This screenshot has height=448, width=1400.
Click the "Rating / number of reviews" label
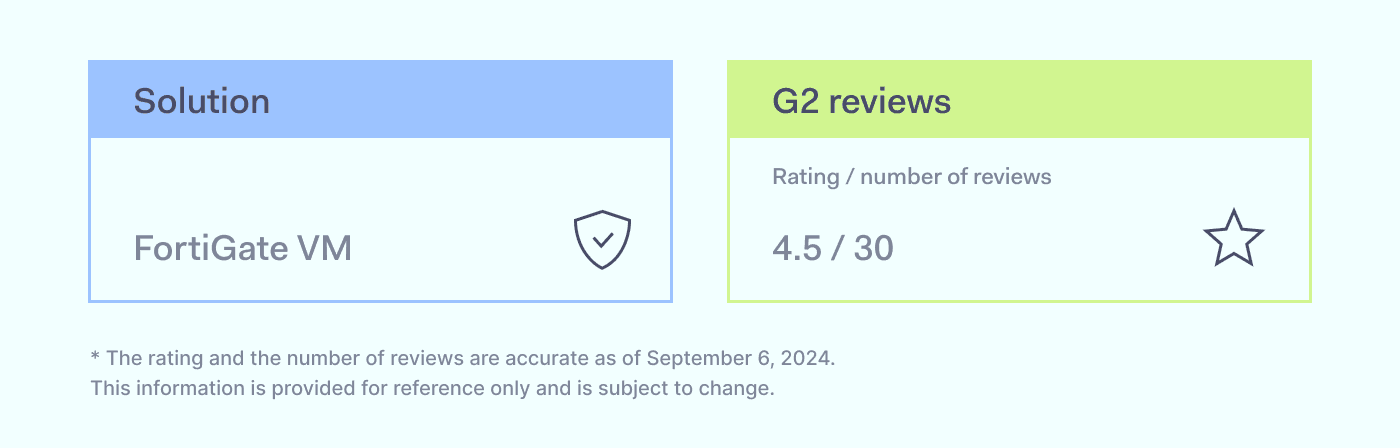911,177
